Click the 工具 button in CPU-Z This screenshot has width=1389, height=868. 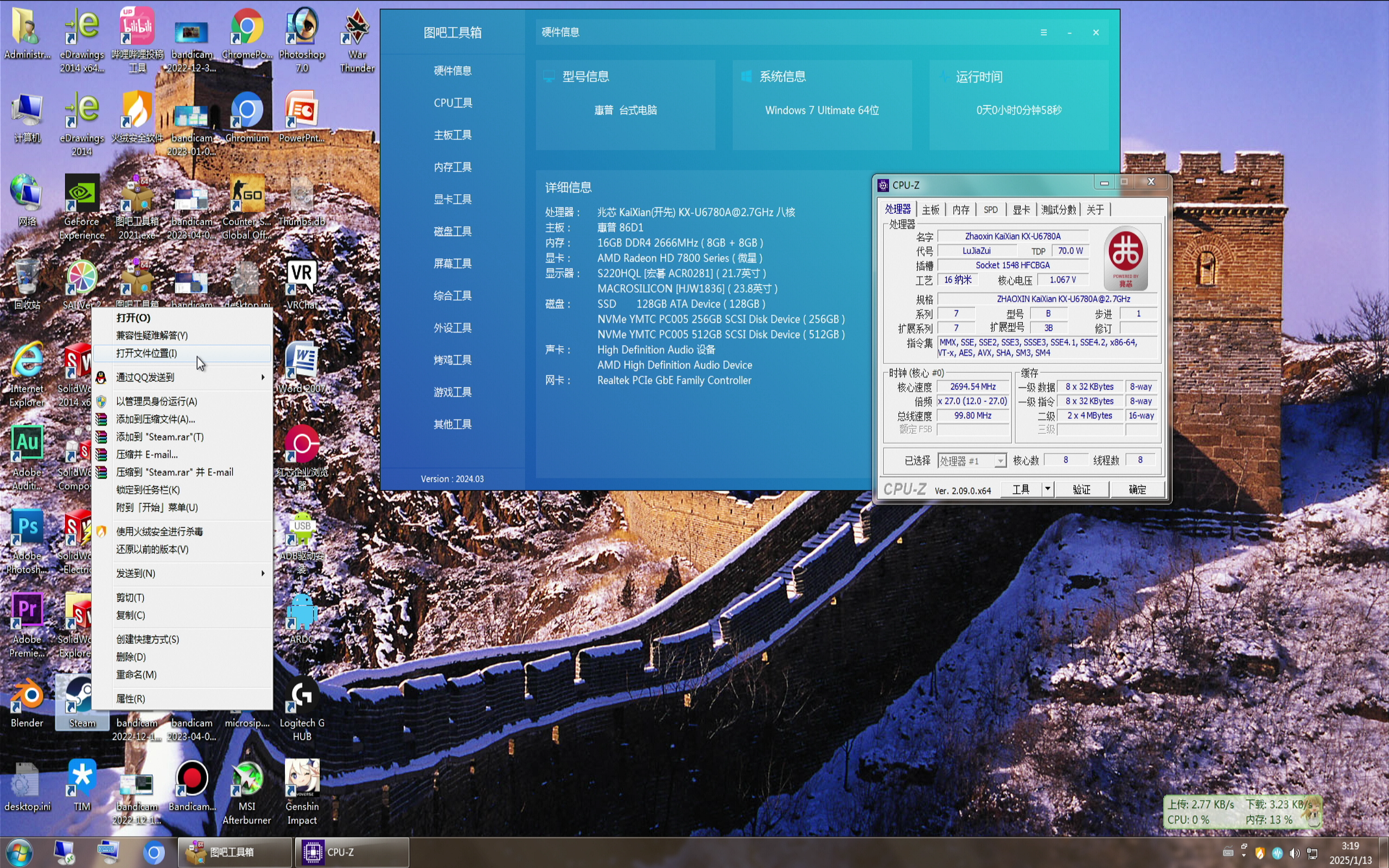click(1021, 489)
